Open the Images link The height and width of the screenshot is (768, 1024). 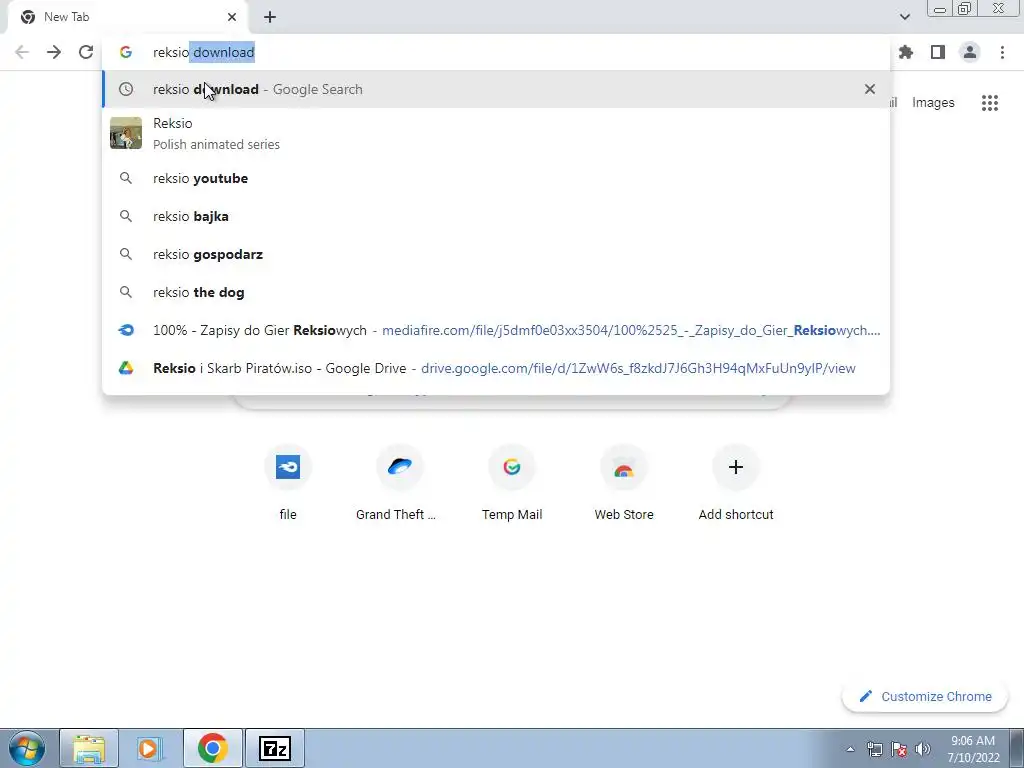(x=933, y=103)
